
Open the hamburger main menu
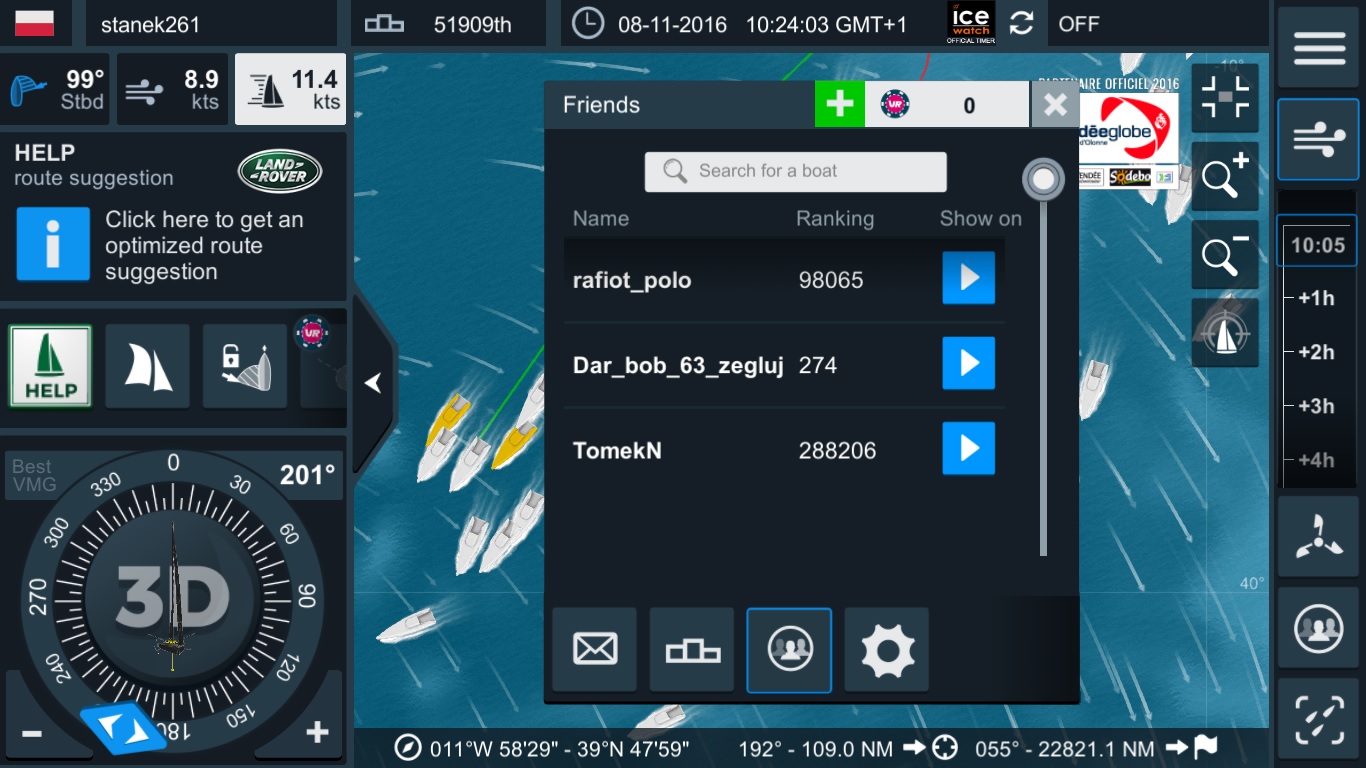point(1319,48)
